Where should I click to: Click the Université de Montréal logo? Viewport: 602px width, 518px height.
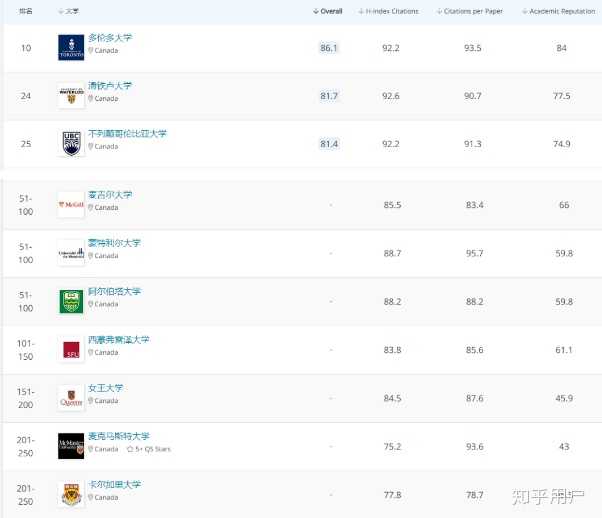pyautogui.click(x=71, y=253)
